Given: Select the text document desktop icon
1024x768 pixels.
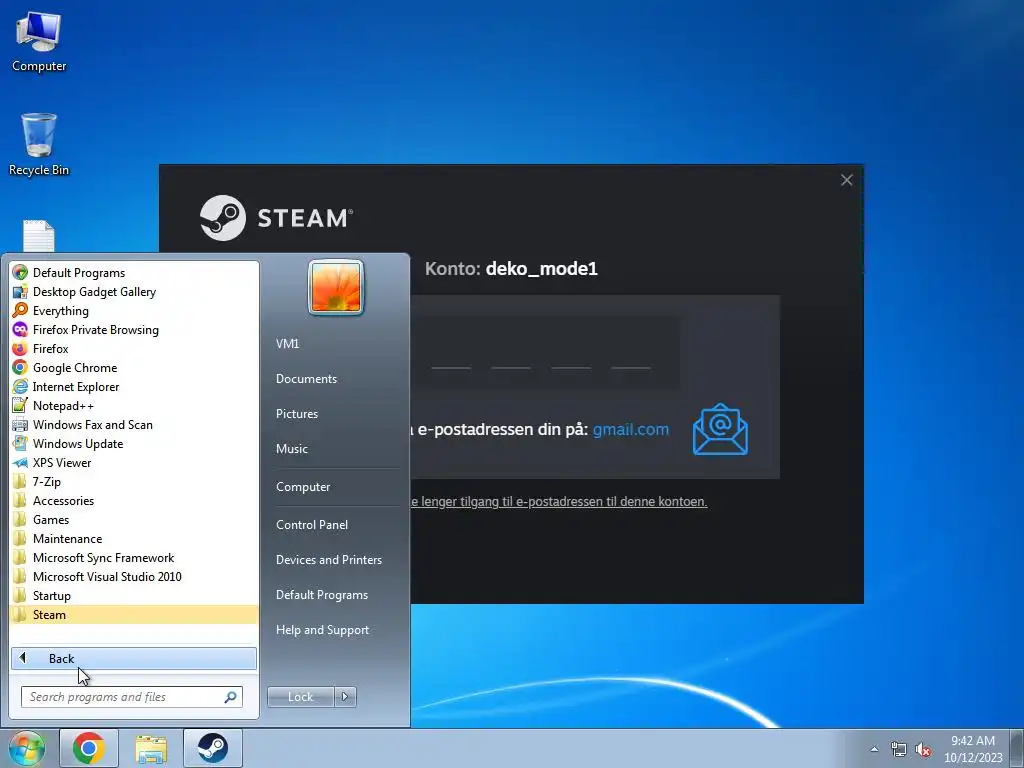Looking at the screenshot, I should tap(39, 236).
